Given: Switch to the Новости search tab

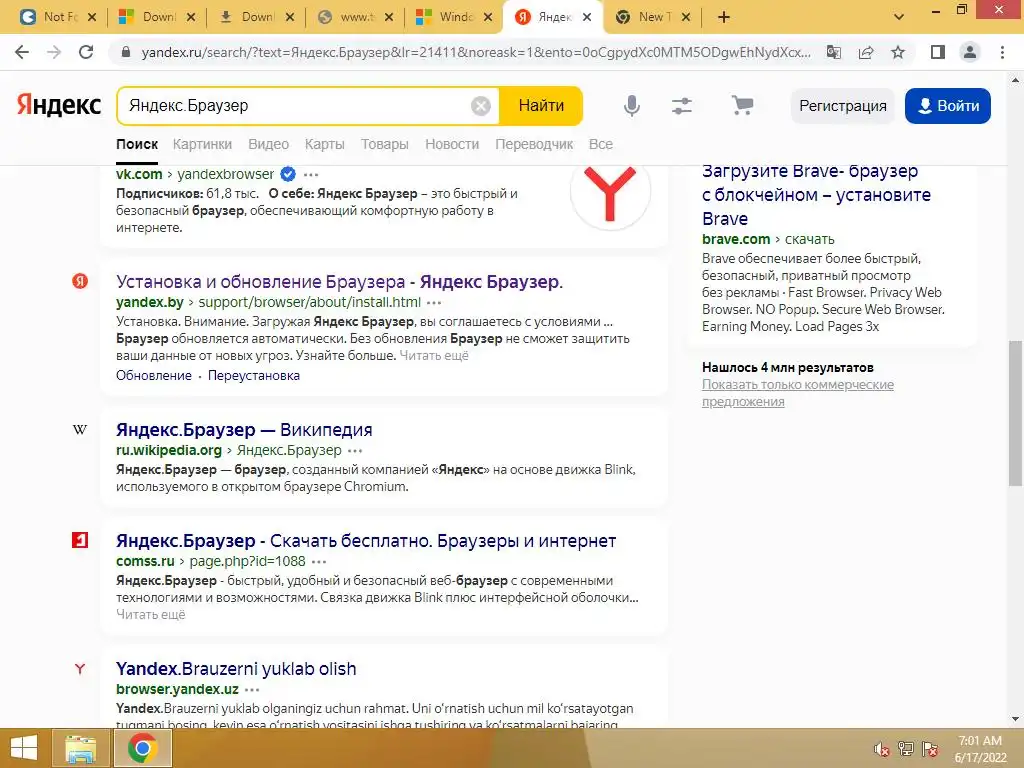Looking at the screenshot, I should tap(452, 144).
